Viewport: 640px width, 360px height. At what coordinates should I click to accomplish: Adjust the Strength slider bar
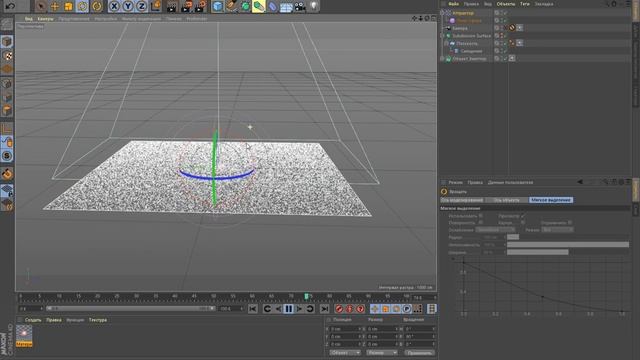(x=568, y=244)
